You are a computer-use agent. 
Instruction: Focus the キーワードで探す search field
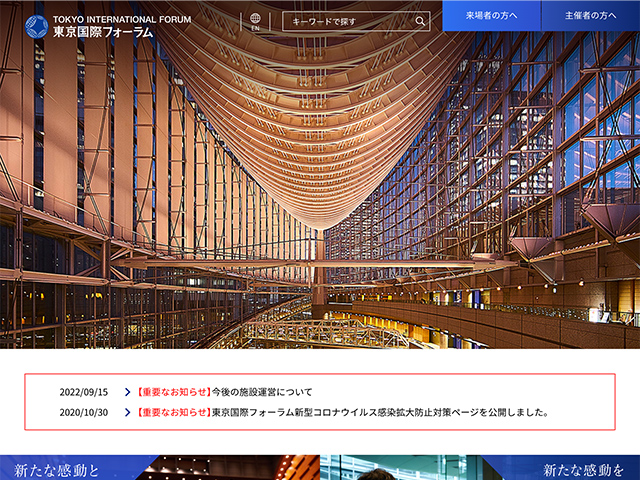tap(356, 21)
